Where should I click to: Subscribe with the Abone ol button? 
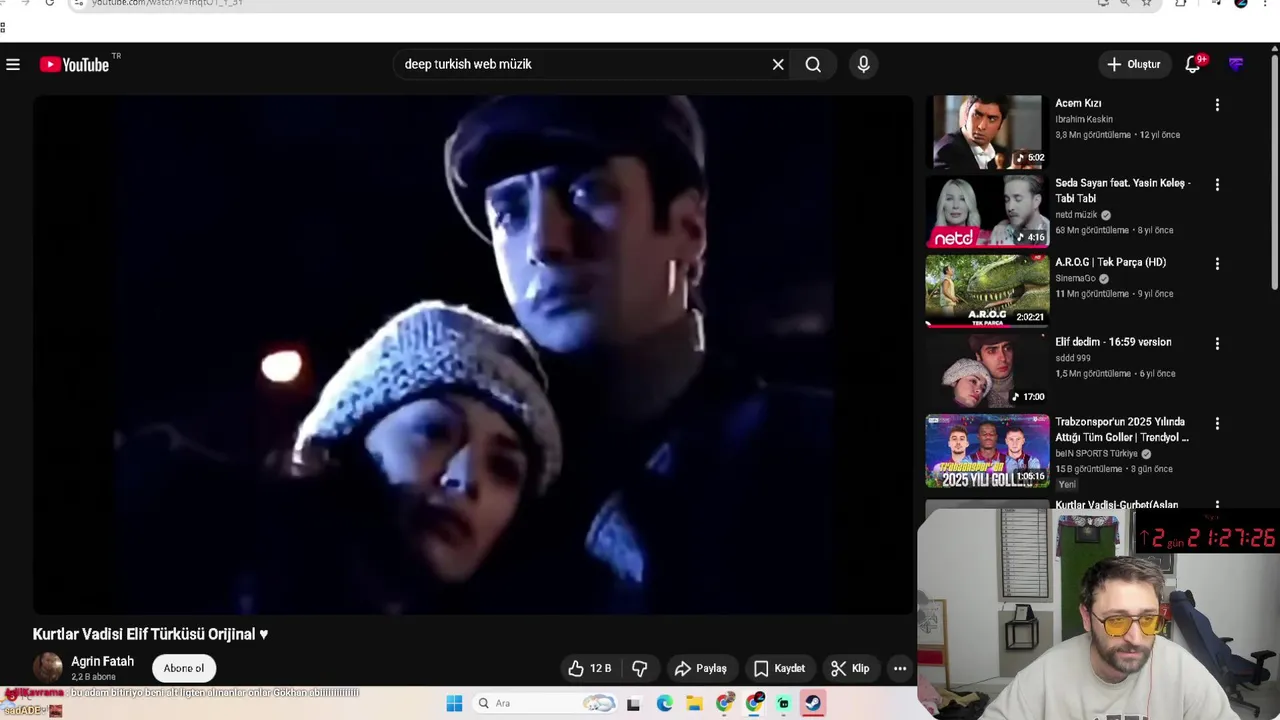pos(184,668)
